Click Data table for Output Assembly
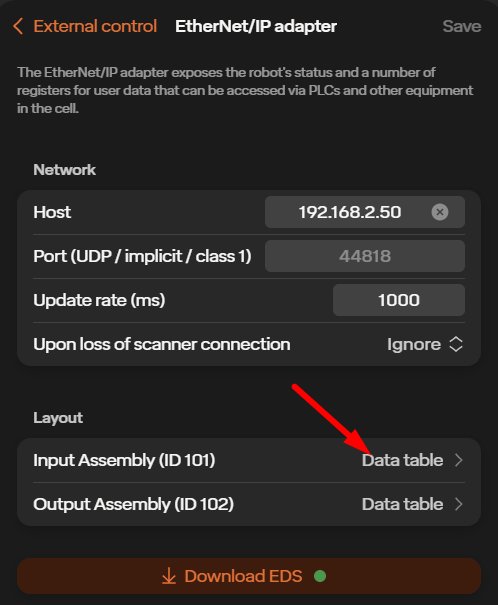Viewport: 498px width, 605px height. 402,504
